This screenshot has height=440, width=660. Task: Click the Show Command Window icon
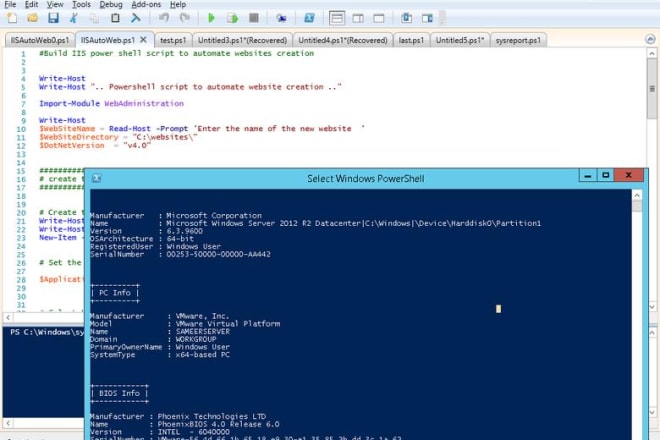coord(407,18)
